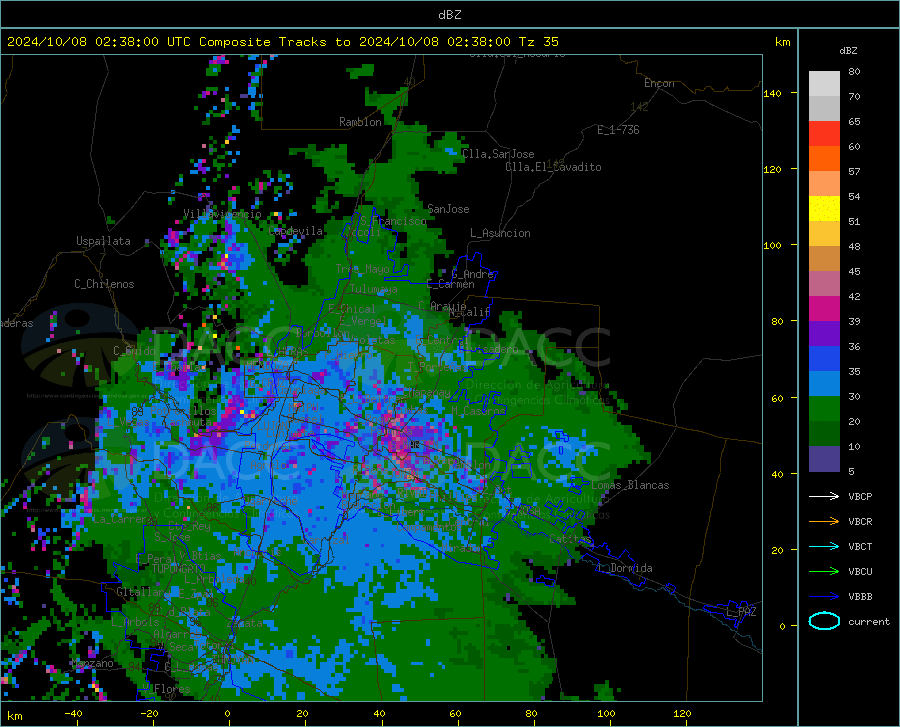Select the magenta 42 dBZ color swatch
This screenshot has height=727, width=900.
click(x=824, y=309)
